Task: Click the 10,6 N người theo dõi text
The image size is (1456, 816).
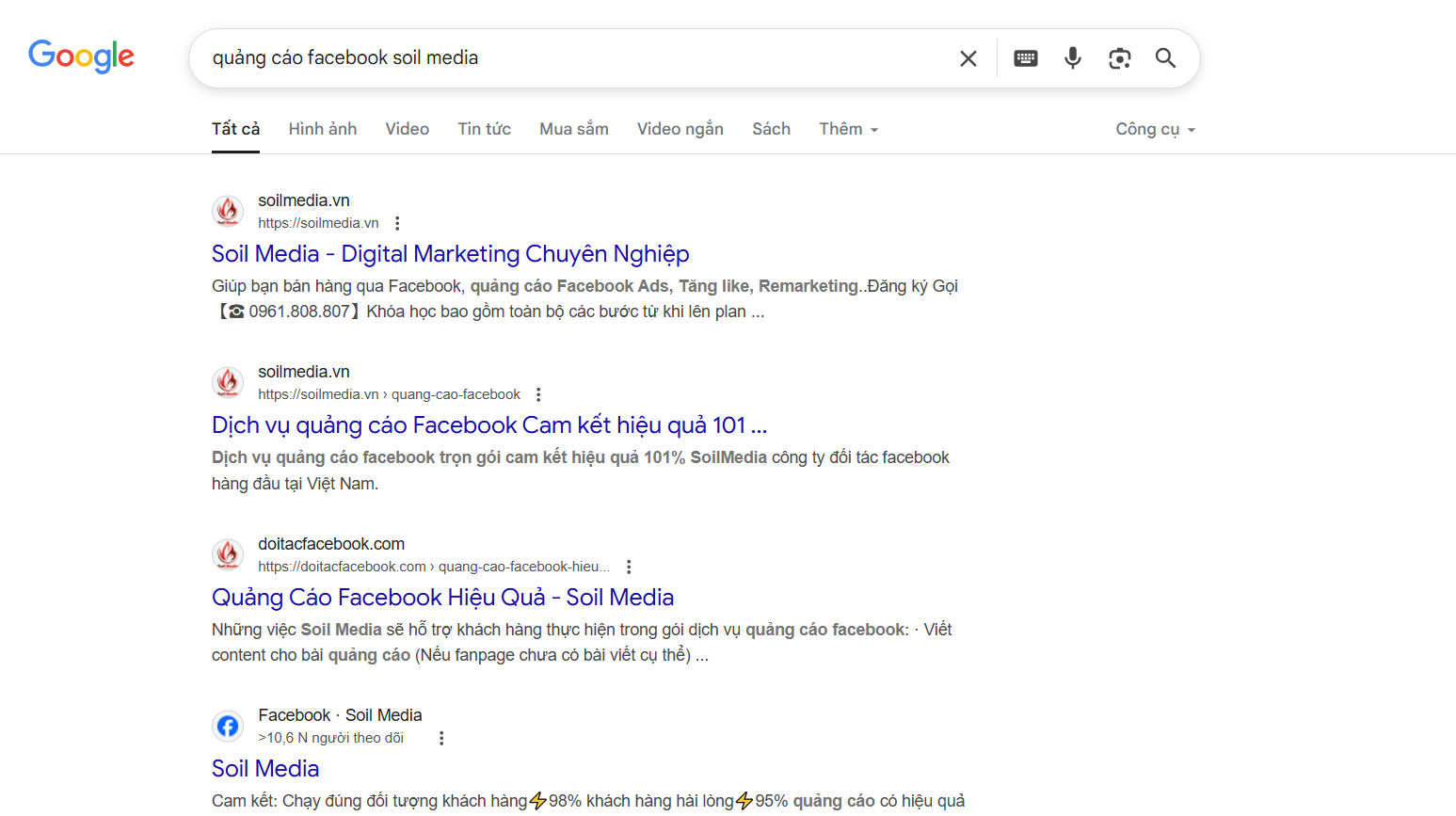Action: point(331,738)
